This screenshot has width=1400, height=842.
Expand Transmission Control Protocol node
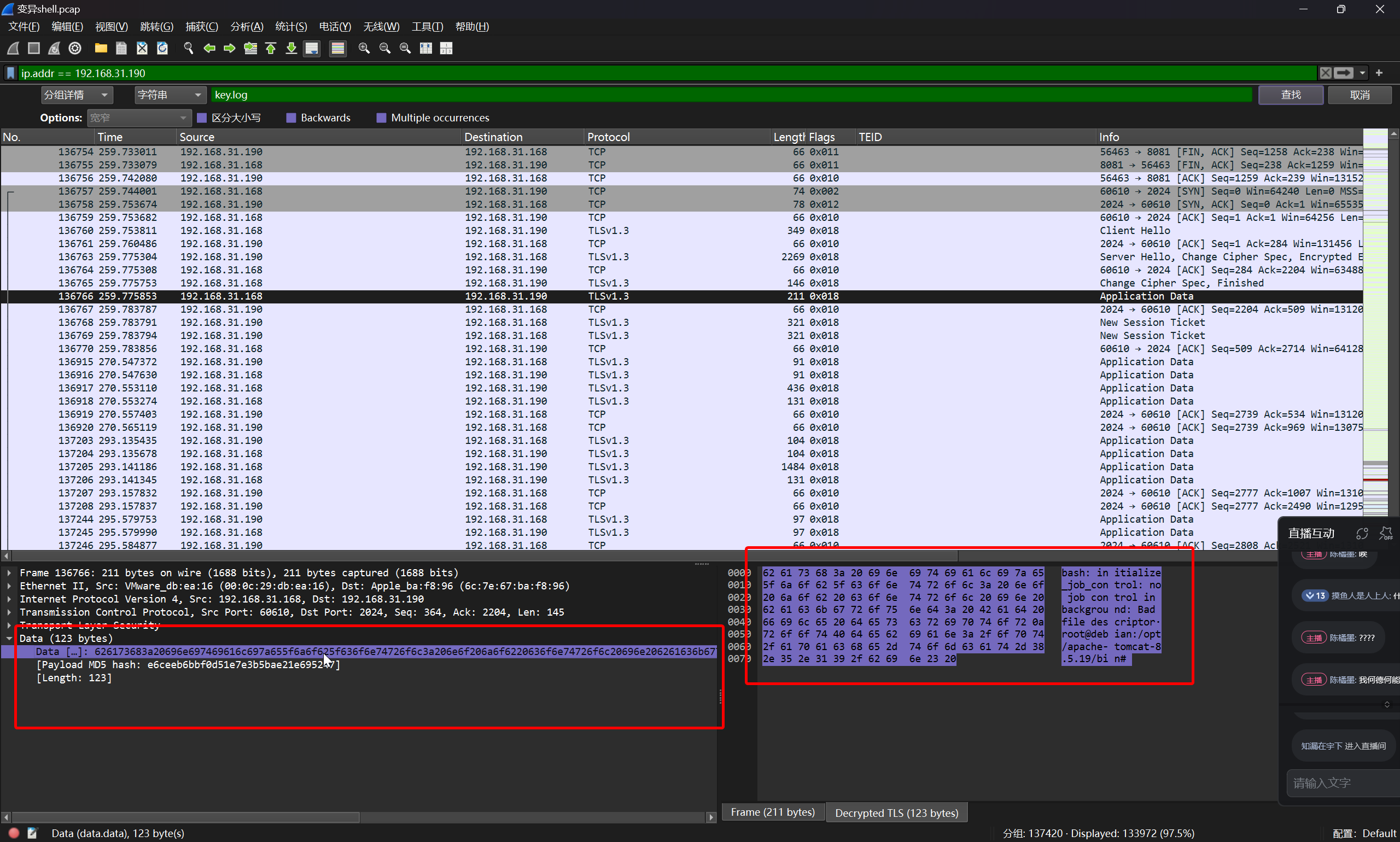click(x=9, y=612)
